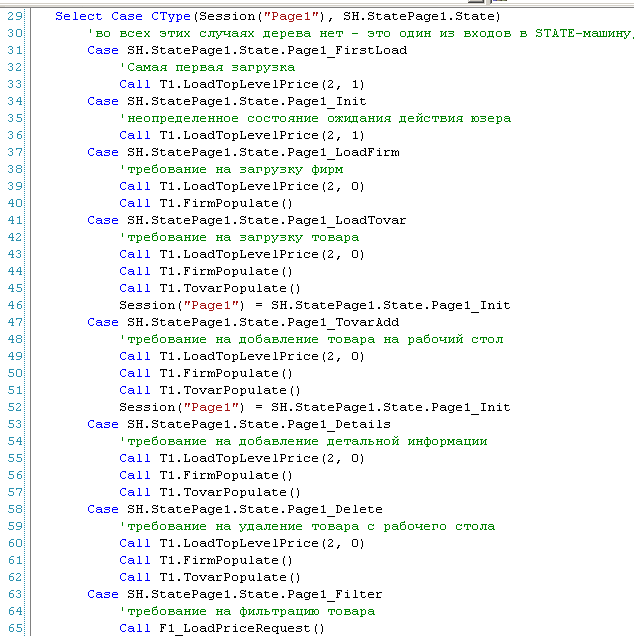Click comment 'требование на загрузку фирм
Image resolution: width=634 pixels, height=636 pixels.
tap(231, 170)
